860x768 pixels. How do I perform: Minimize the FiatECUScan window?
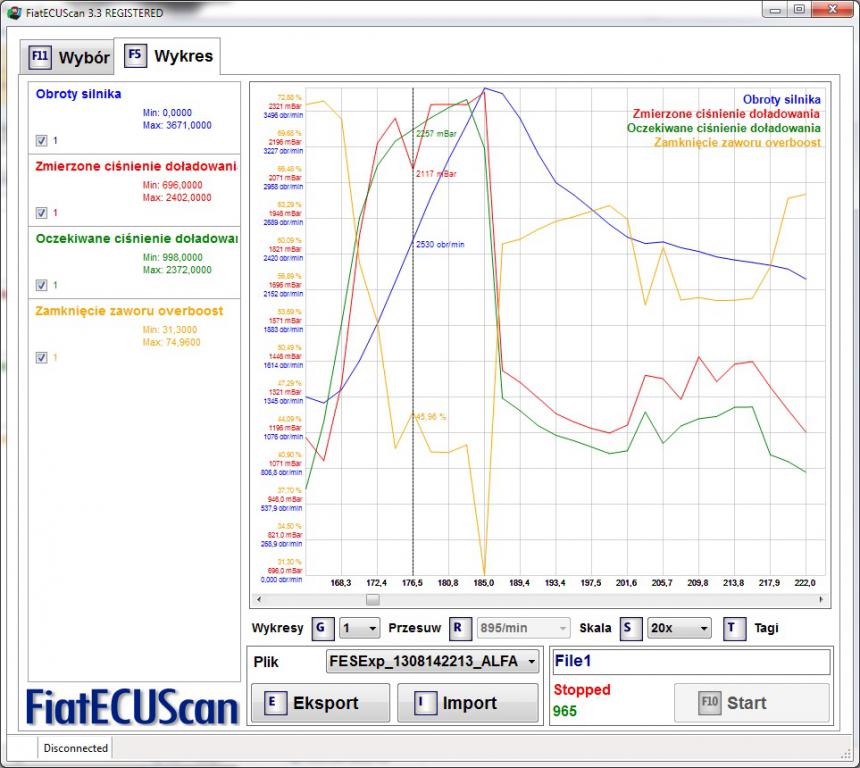click(x=775, y=9)
